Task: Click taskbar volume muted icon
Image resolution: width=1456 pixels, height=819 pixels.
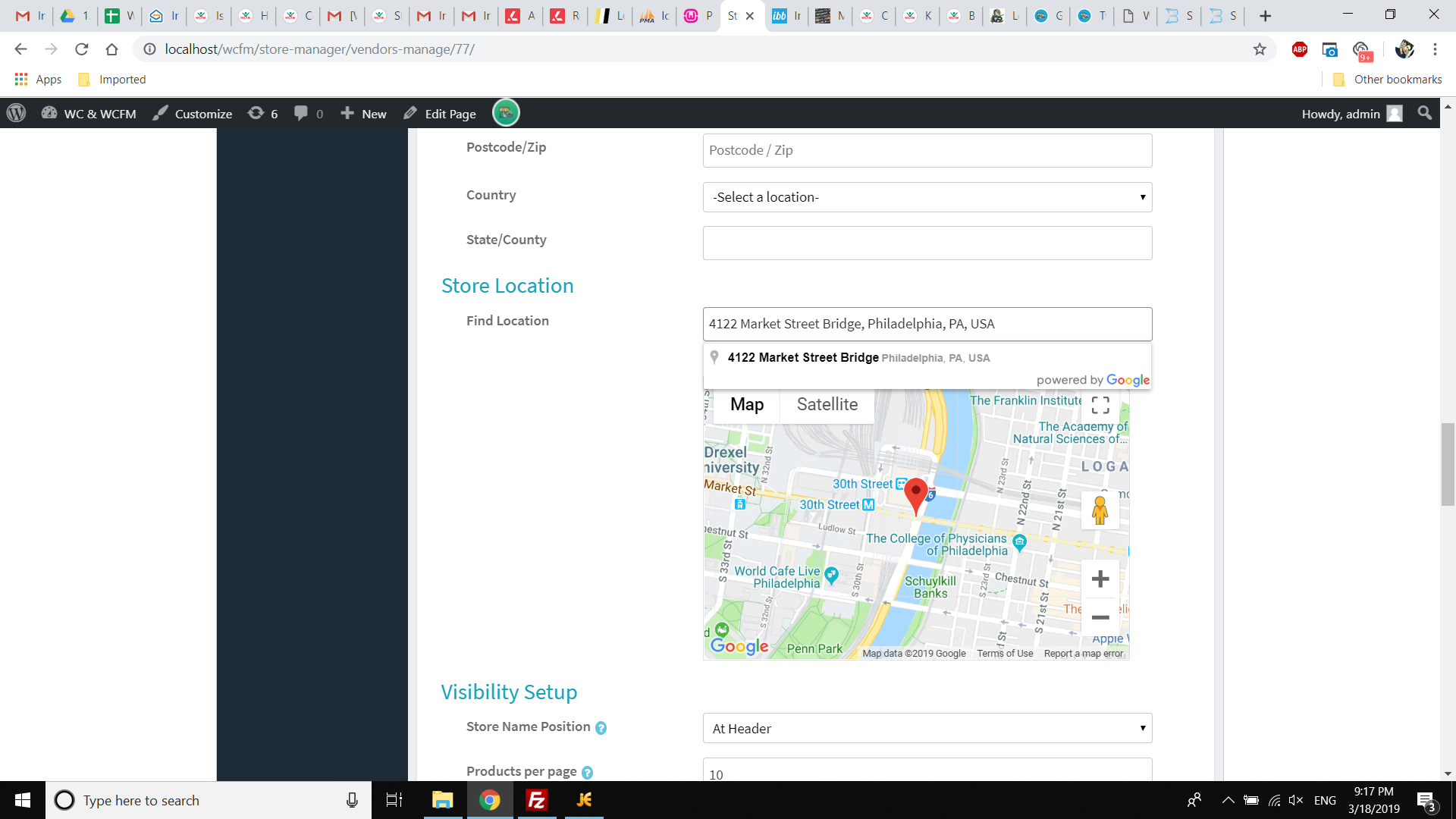Action: [x=1296, y=800]
